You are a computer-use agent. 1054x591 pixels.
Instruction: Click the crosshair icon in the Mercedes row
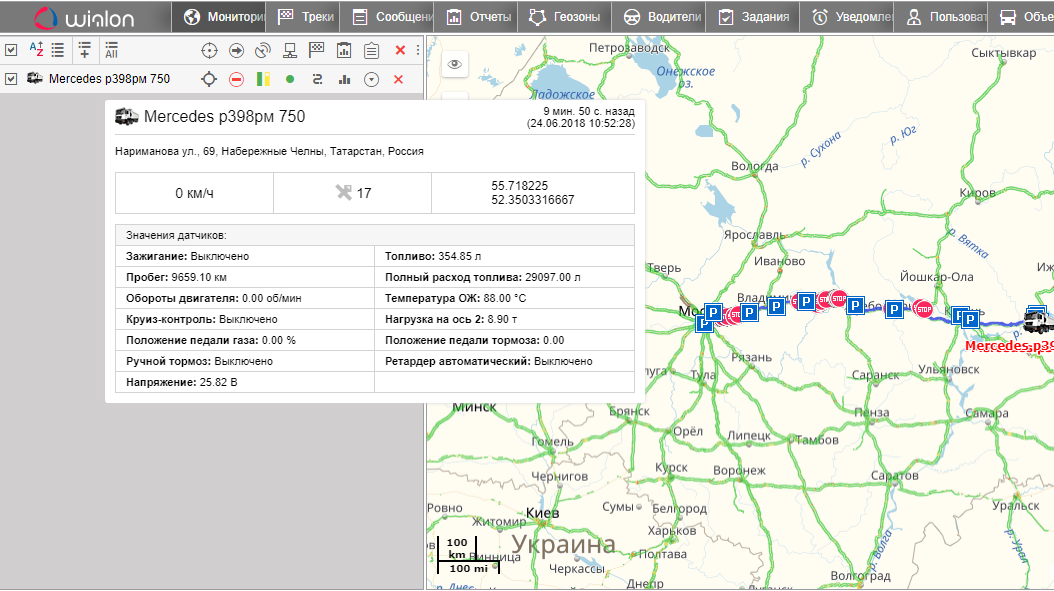coord(208,79)
